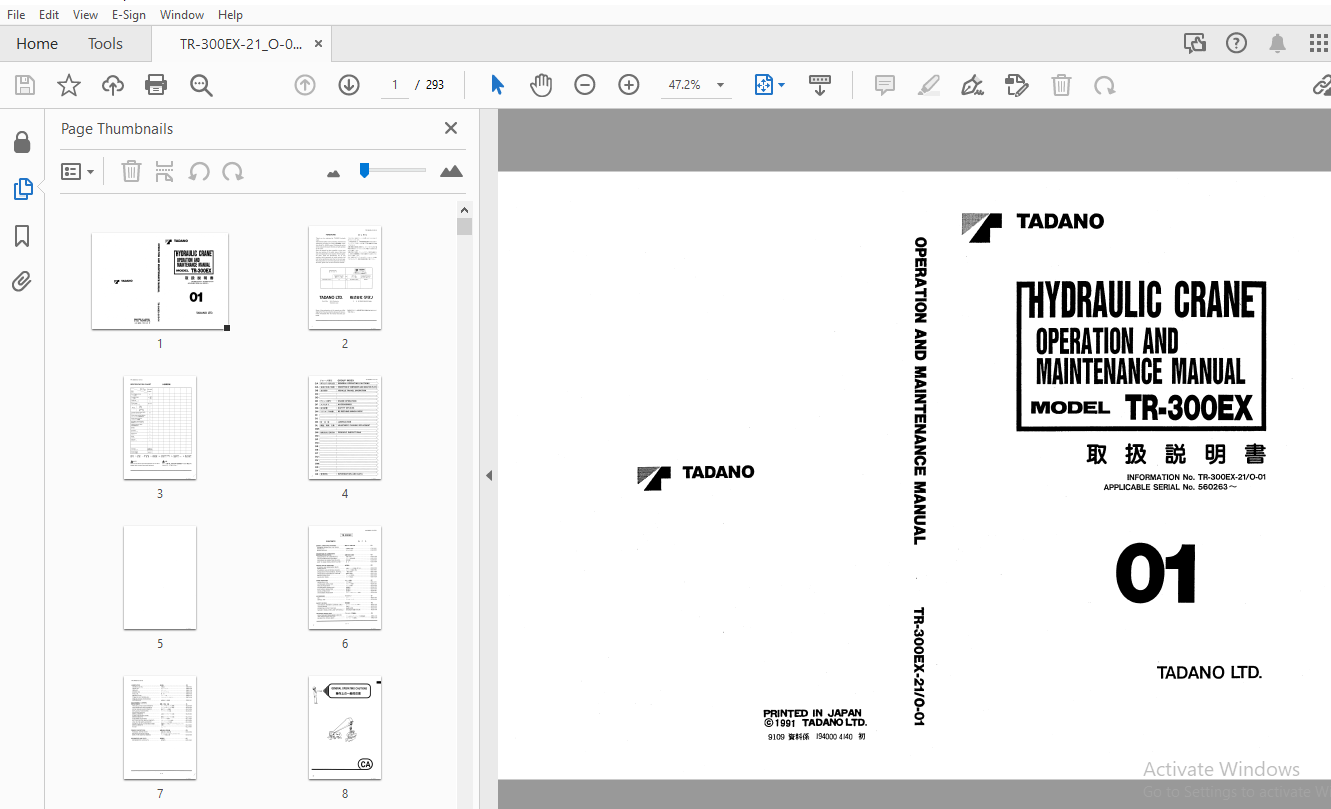The image size is (1331, 809).
Task: Open the thumbnail panel options dropdown
Action: pyautogui.click(x=78, y=172)
